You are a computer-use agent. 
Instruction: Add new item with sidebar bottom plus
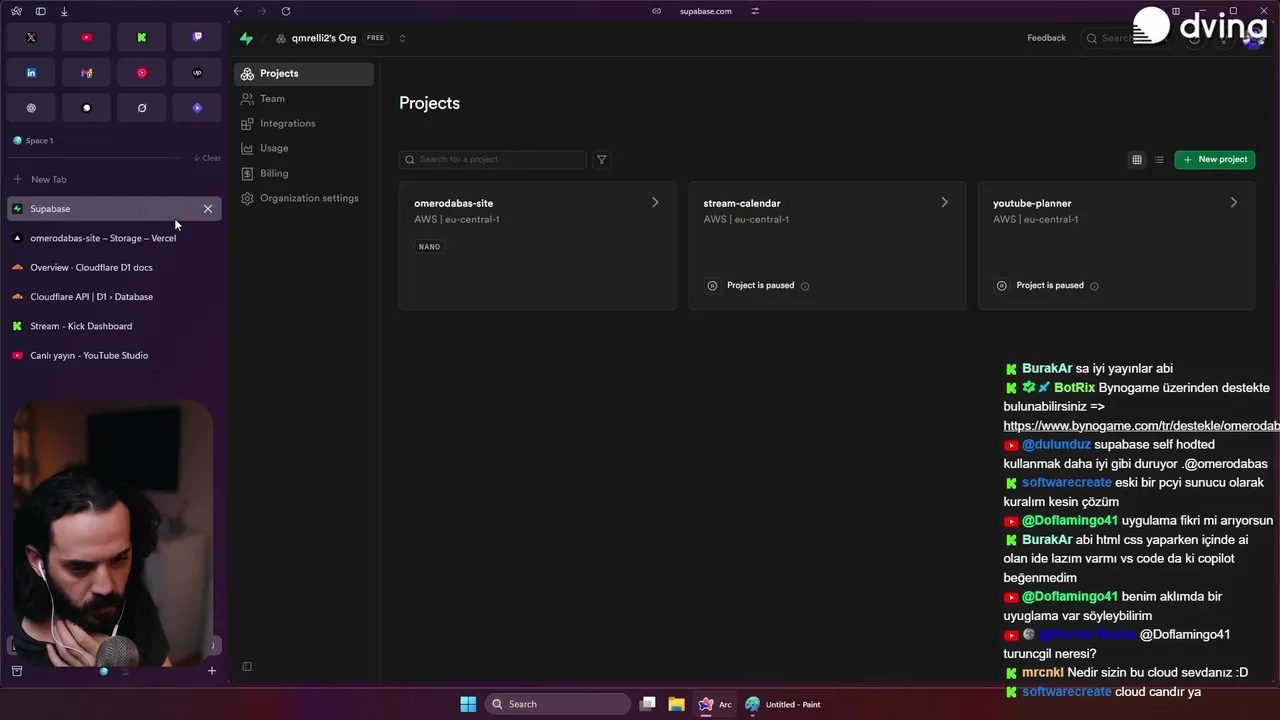[211, 671]
